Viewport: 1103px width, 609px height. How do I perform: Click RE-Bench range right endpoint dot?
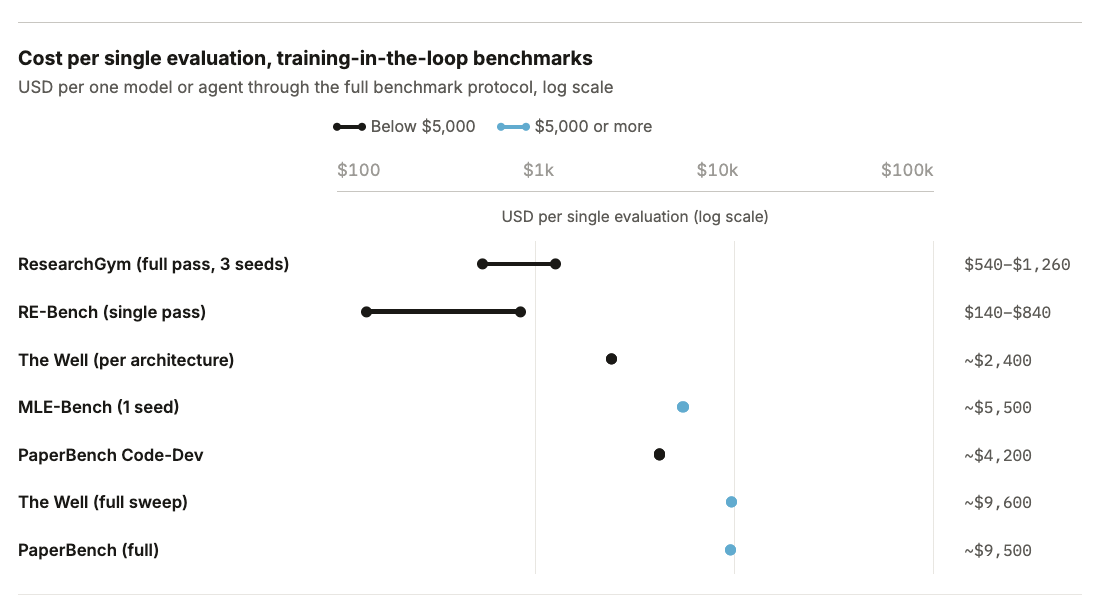(x=520, y=312)
